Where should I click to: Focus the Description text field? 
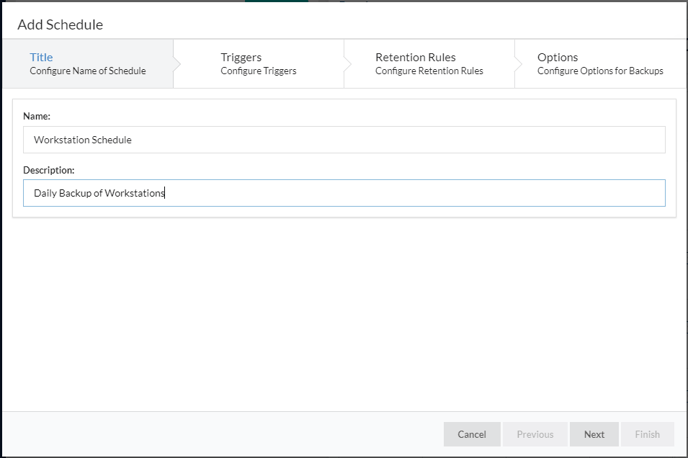click(344, 193)
